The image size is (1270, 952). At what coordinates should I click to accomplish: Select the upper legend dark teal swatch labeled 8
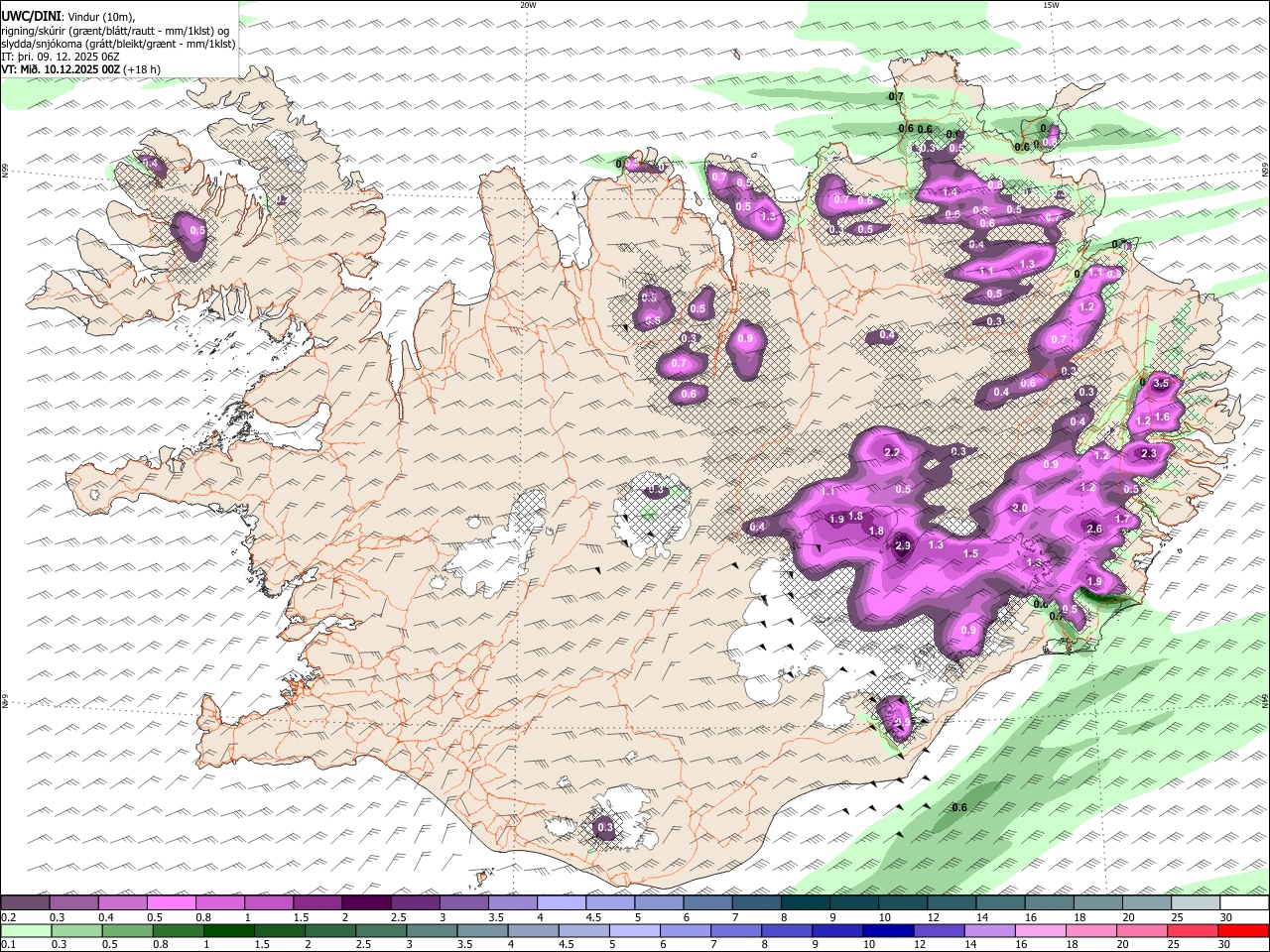pos(805,902)
